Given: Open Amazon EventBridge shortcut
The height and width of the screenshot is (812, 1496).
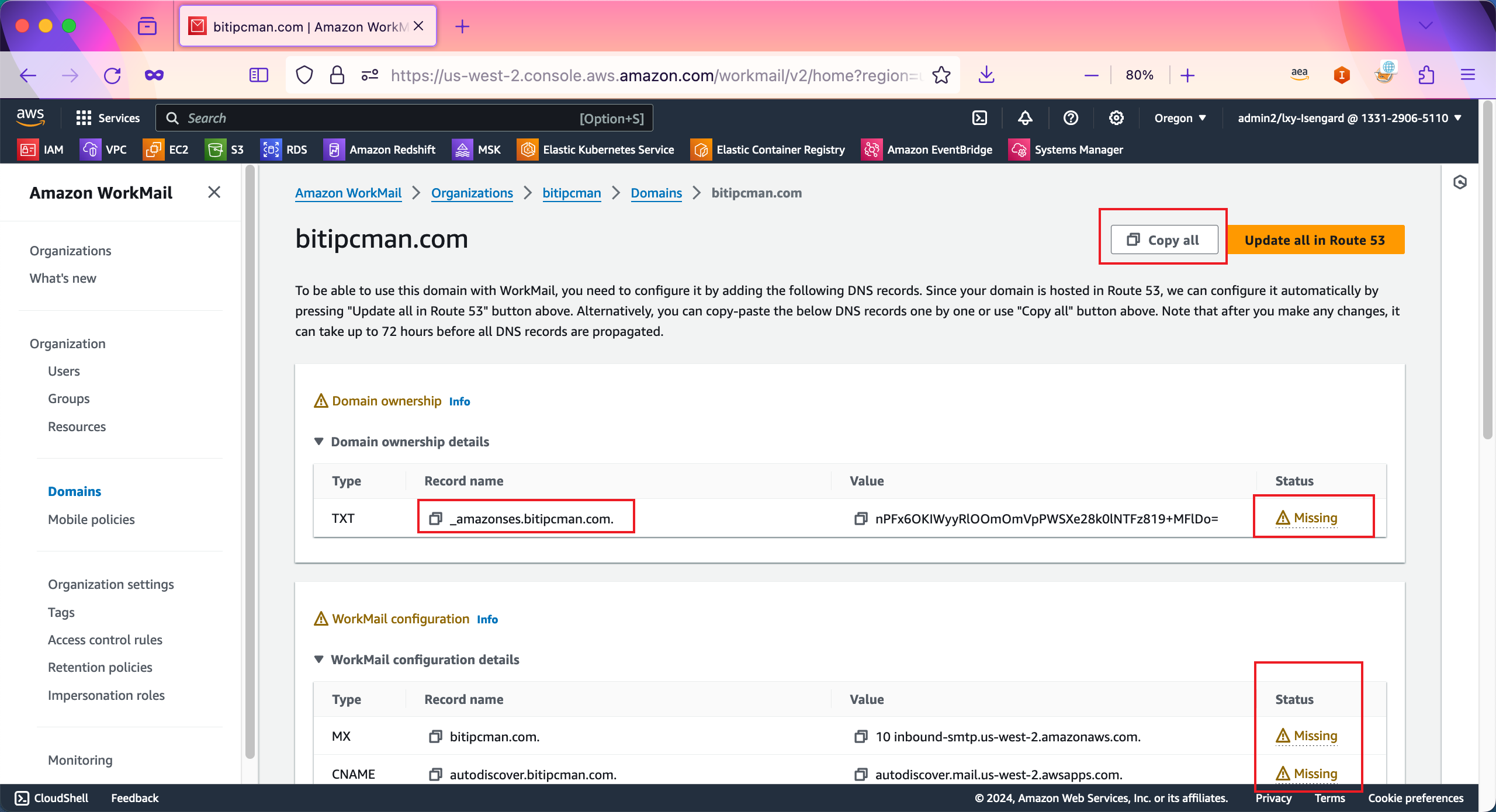Looking at the screenshot, I should click(x=927, y=150).
